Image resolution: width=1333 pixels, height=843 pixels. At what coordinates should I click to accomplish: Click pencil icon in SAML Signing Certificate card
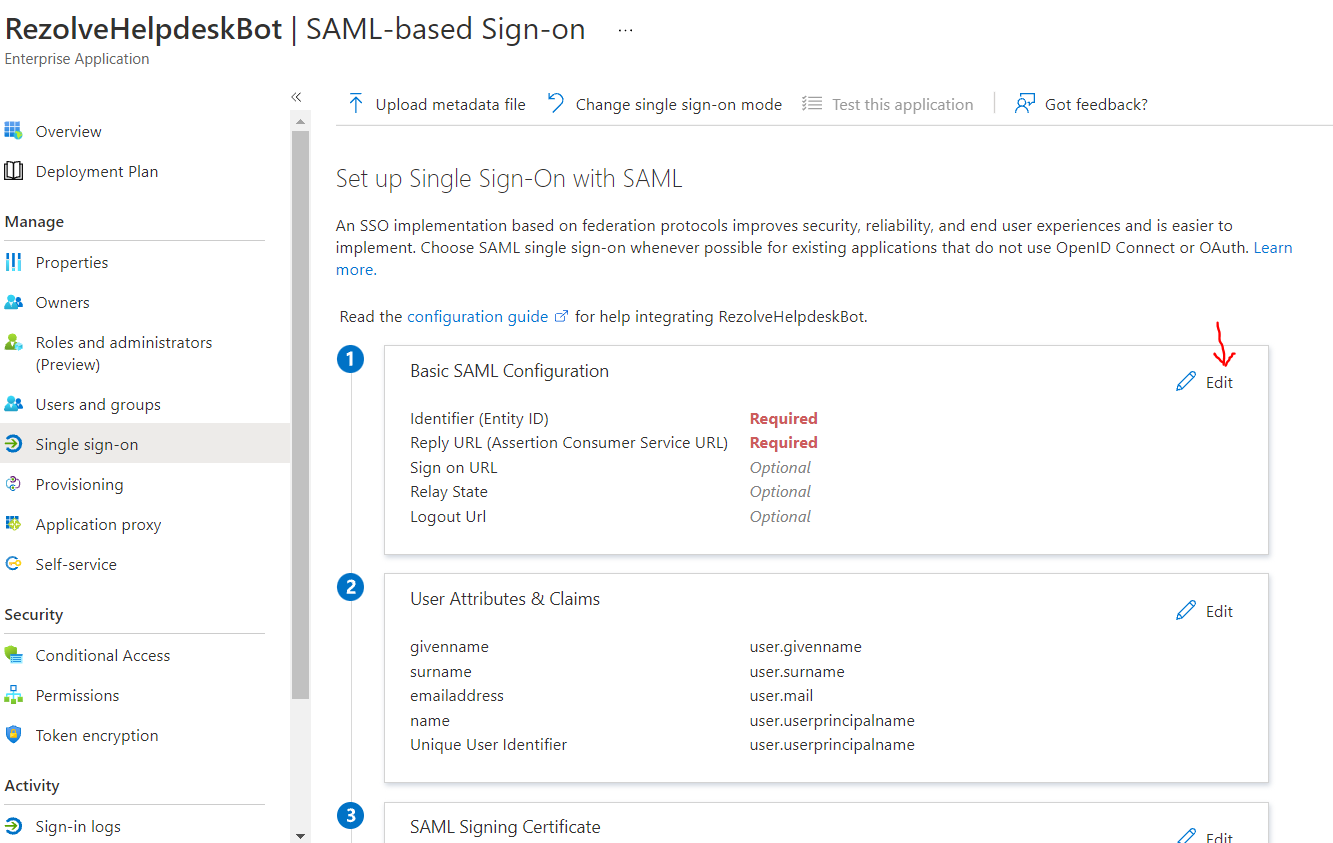tap(1186, 837)
